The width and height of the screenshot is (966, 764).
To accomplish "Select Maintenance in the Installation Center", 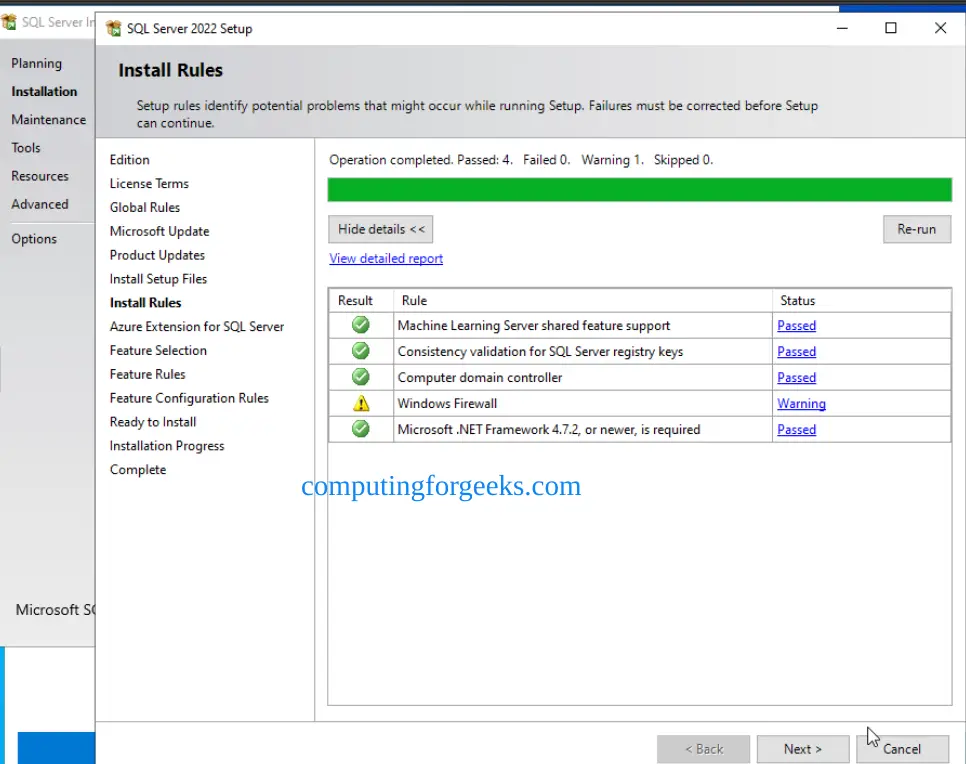I will click(x=49, y=120).
